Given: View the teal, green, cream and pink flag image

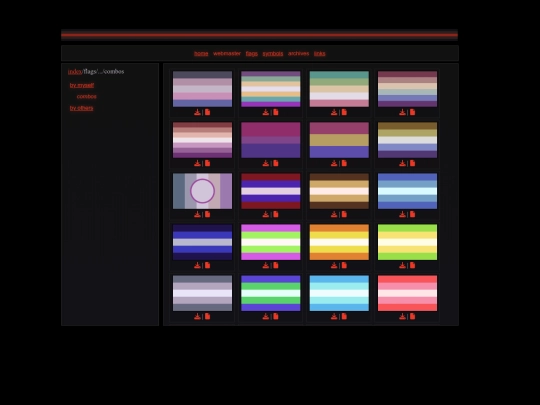Looking at the screenshot, I should click(x=339, y=89).
